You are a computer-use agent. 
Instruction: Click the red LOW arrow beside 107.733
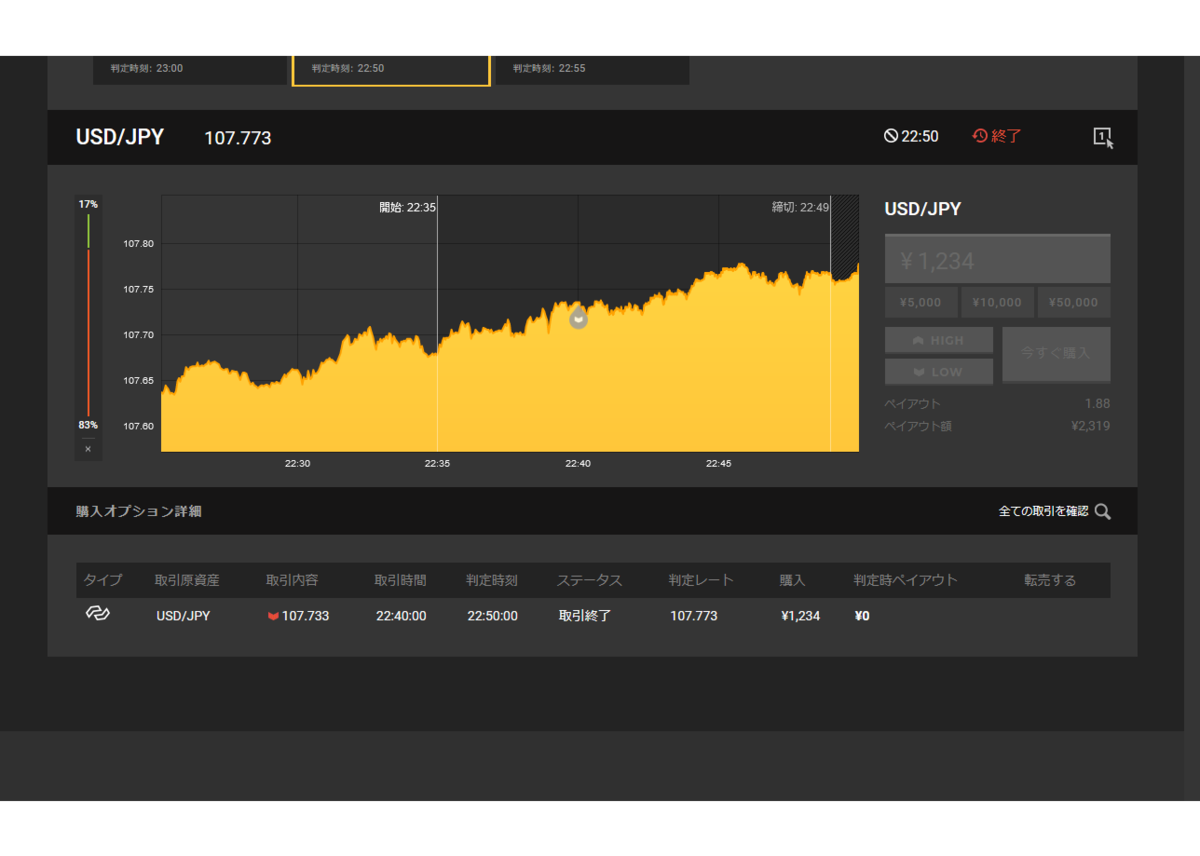point(273,616)
